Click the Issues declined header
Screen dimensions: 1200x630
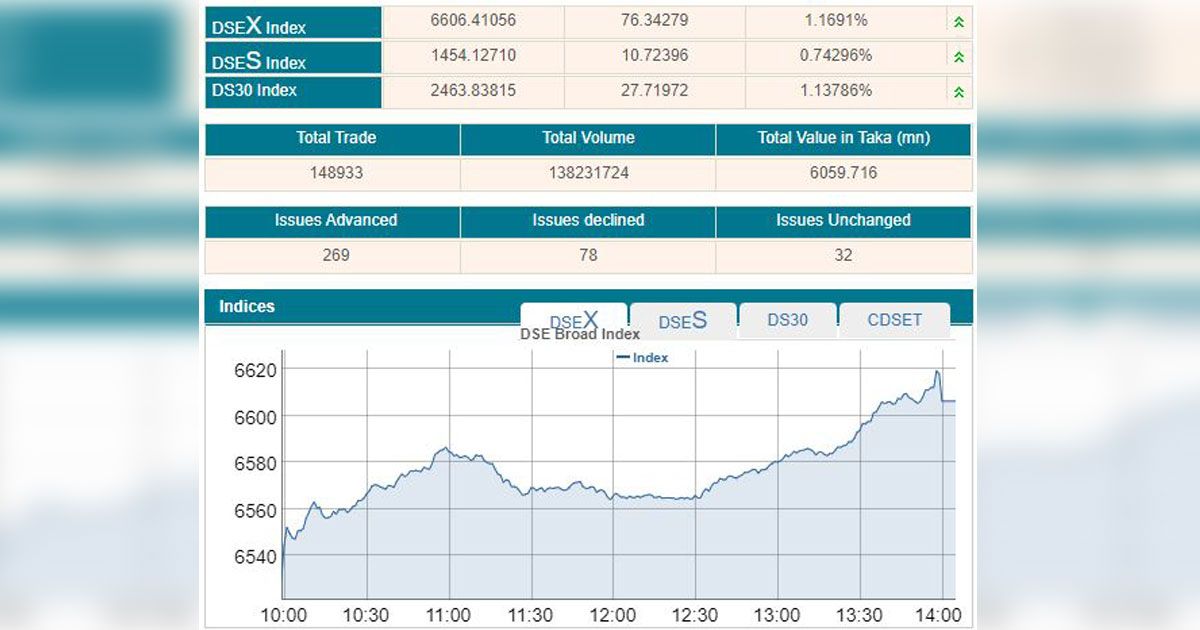point(588,220)
